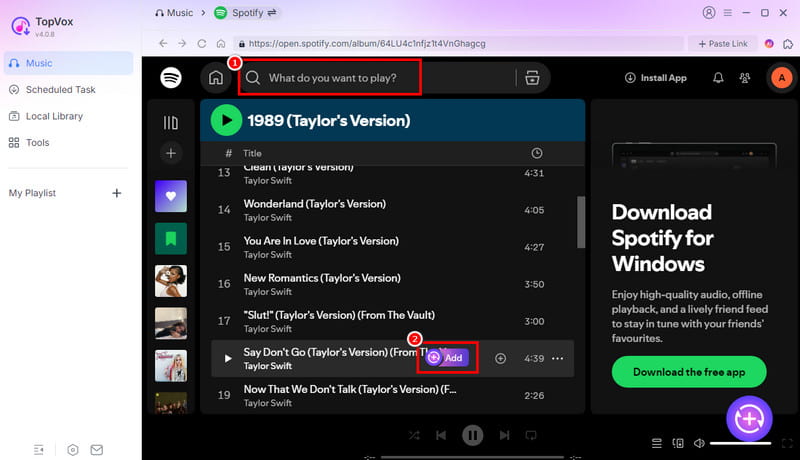
Task: Click the purple Add button
Action: point(447,358)
